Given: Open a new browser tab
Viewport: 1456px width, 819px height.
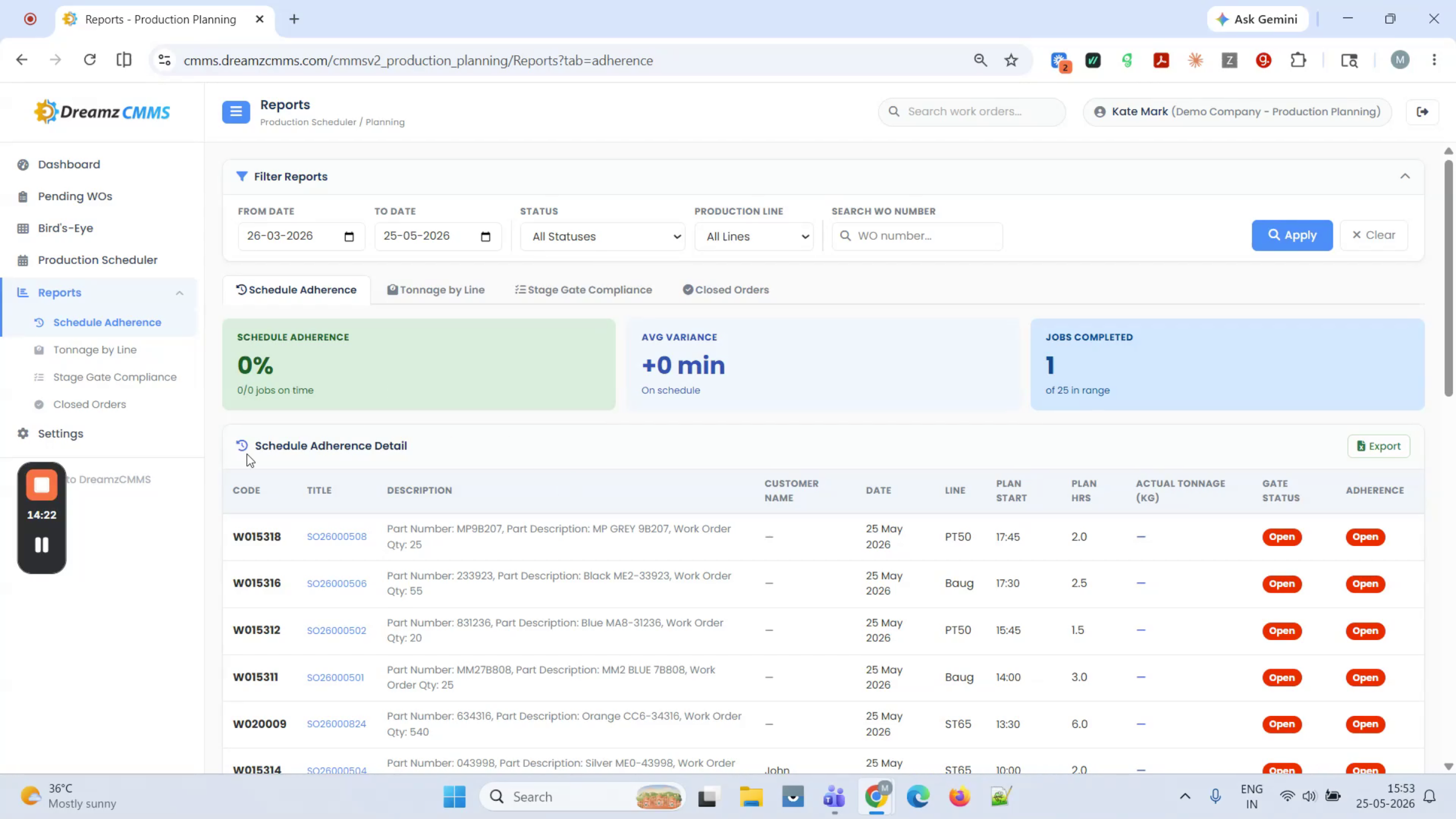Looking at the screenshot, I should (x=294, y=19).
